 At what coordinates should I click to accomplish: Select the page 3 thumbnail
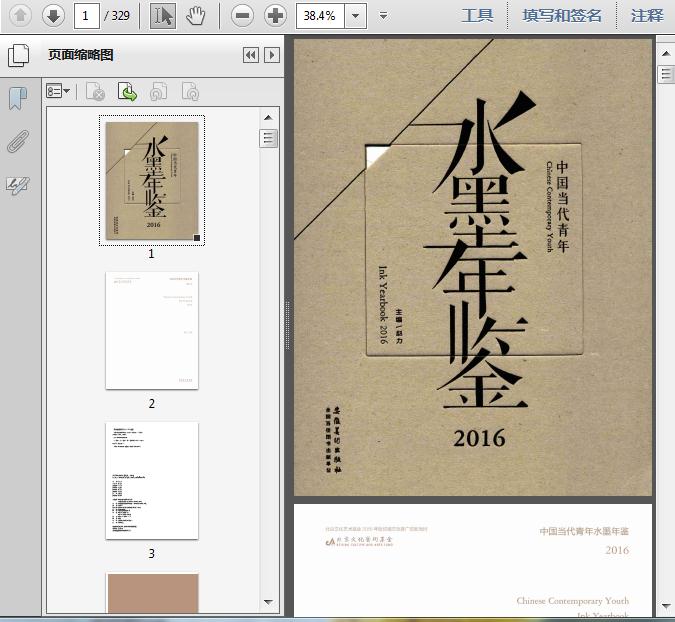tap(152, 480)
